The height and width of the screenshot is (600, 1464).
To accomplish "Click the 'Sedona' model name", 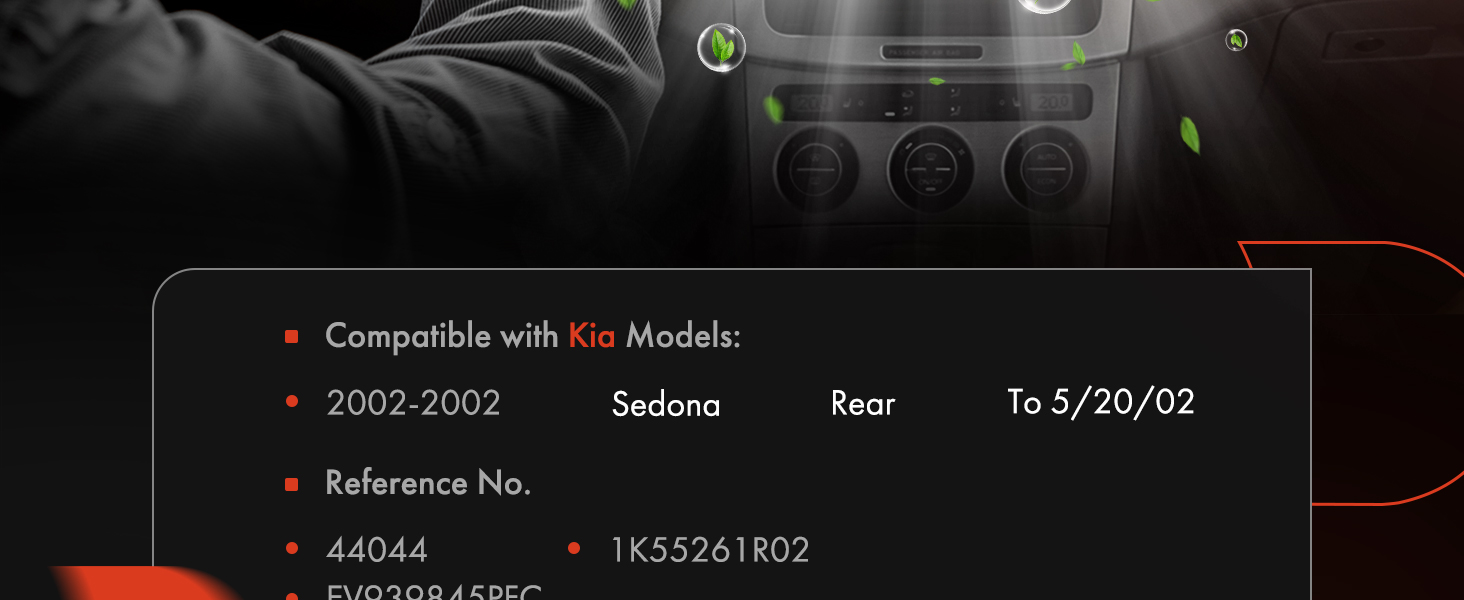I will click(666, 404).
